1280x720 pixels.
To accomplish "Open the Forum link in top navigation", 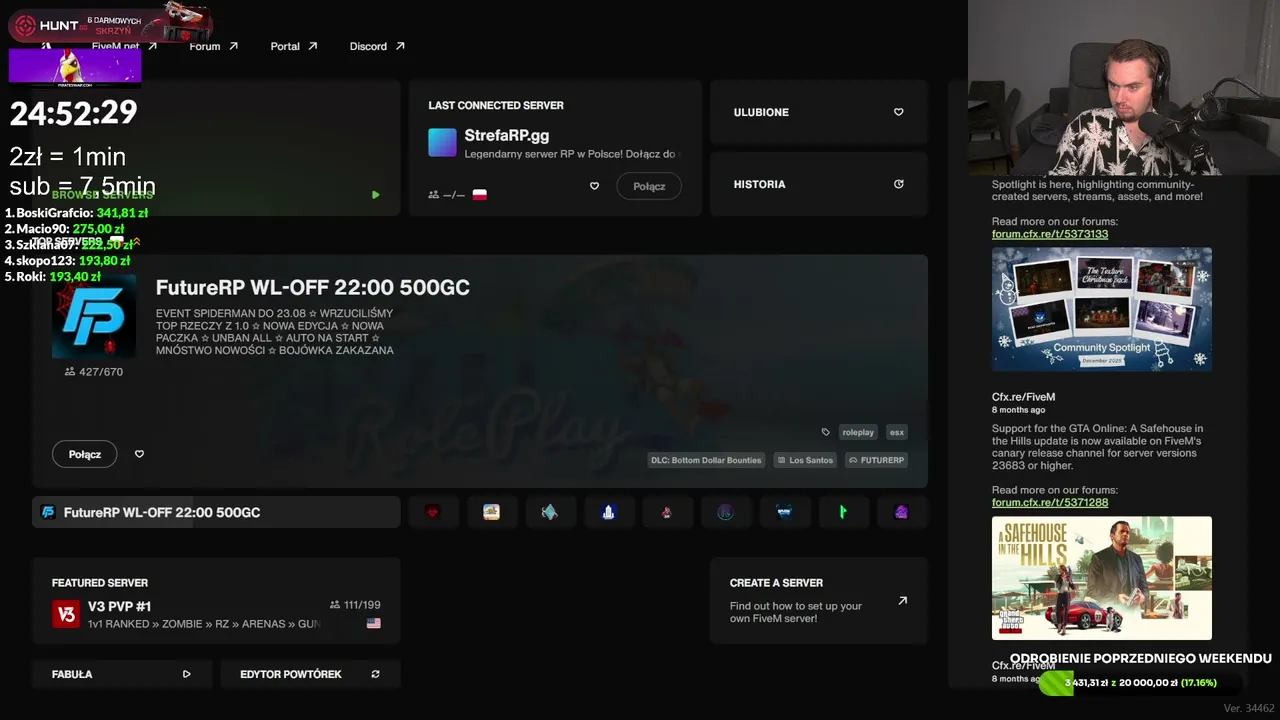I will click(214, 46).
